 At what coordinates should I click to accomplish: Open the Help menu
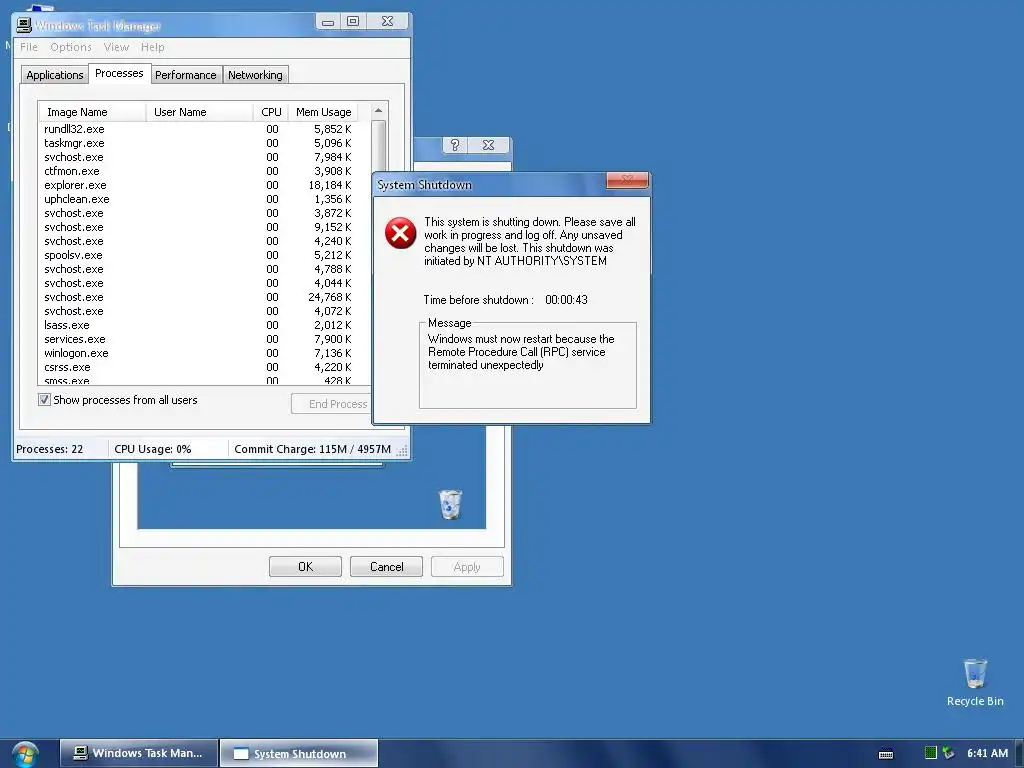pyautogui.click(x=153, y=47)
